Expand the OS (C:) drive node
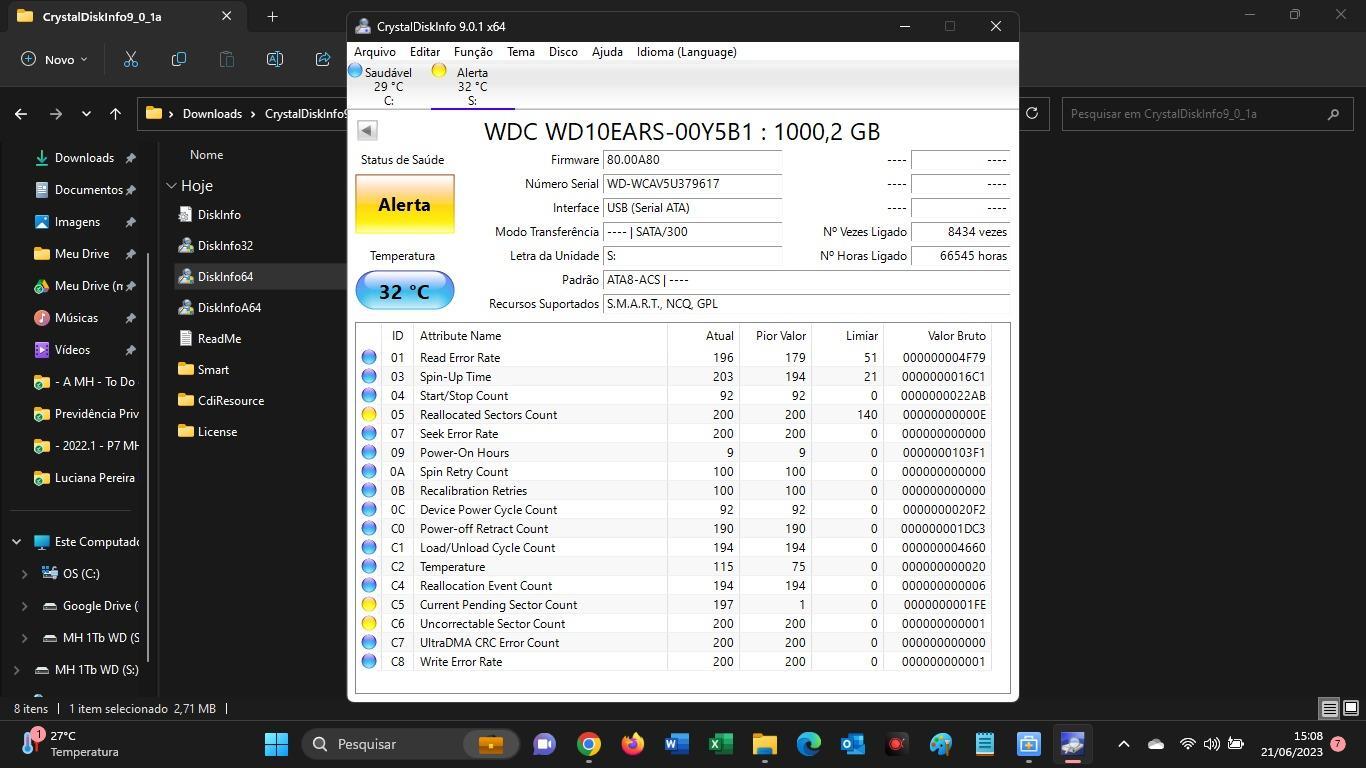 pos(25,574)
